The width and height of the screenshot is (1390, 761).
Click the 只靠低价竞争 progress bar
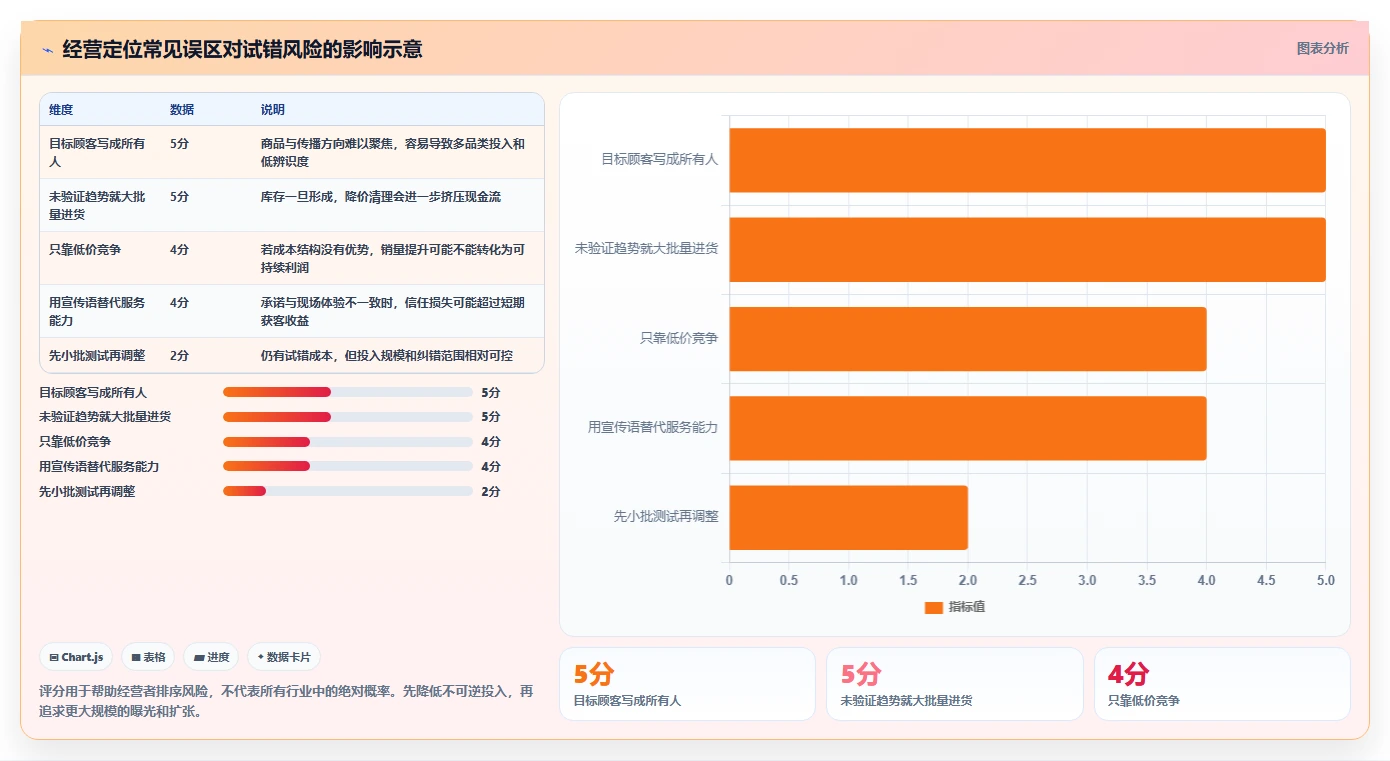[x=348, y=442]
